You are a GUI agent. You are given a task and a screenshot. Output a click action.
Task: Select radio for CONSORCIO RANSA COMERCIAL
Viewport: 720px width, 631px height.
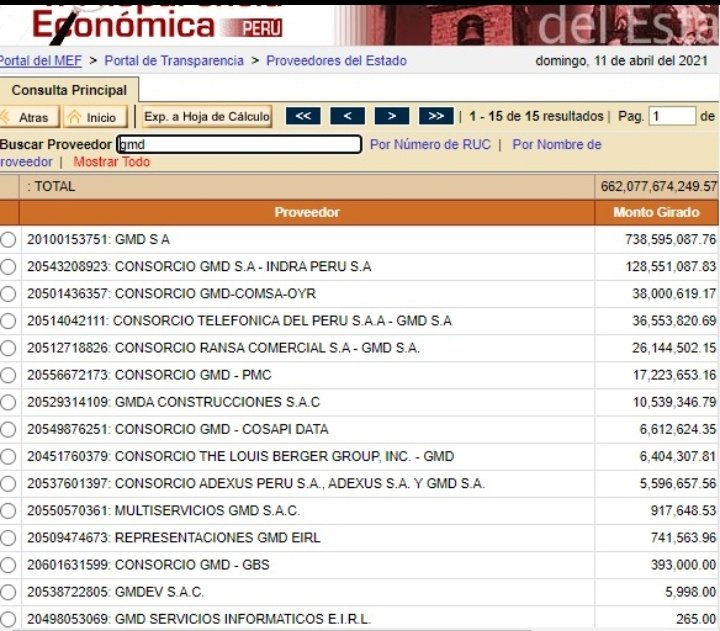coord(8,348)
